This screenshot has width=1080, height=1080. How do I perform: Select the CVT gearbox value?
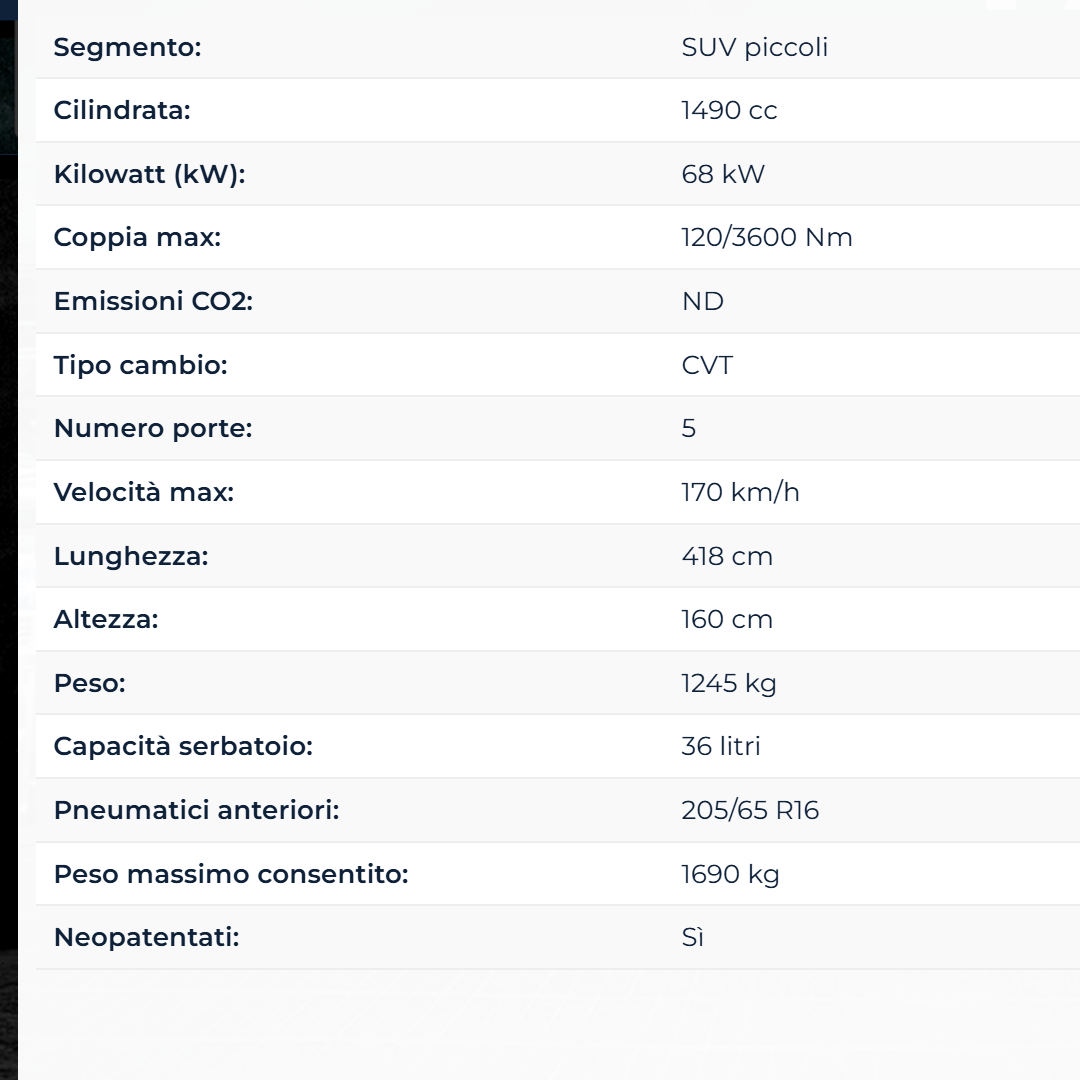(706, 365)
